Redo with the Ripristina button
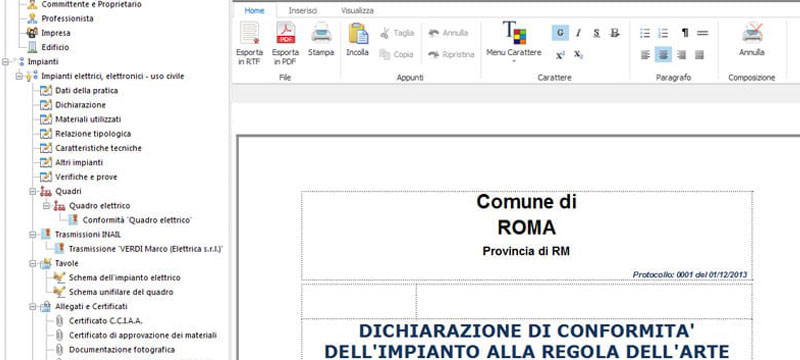800x360 pixels. pos(452,55)
